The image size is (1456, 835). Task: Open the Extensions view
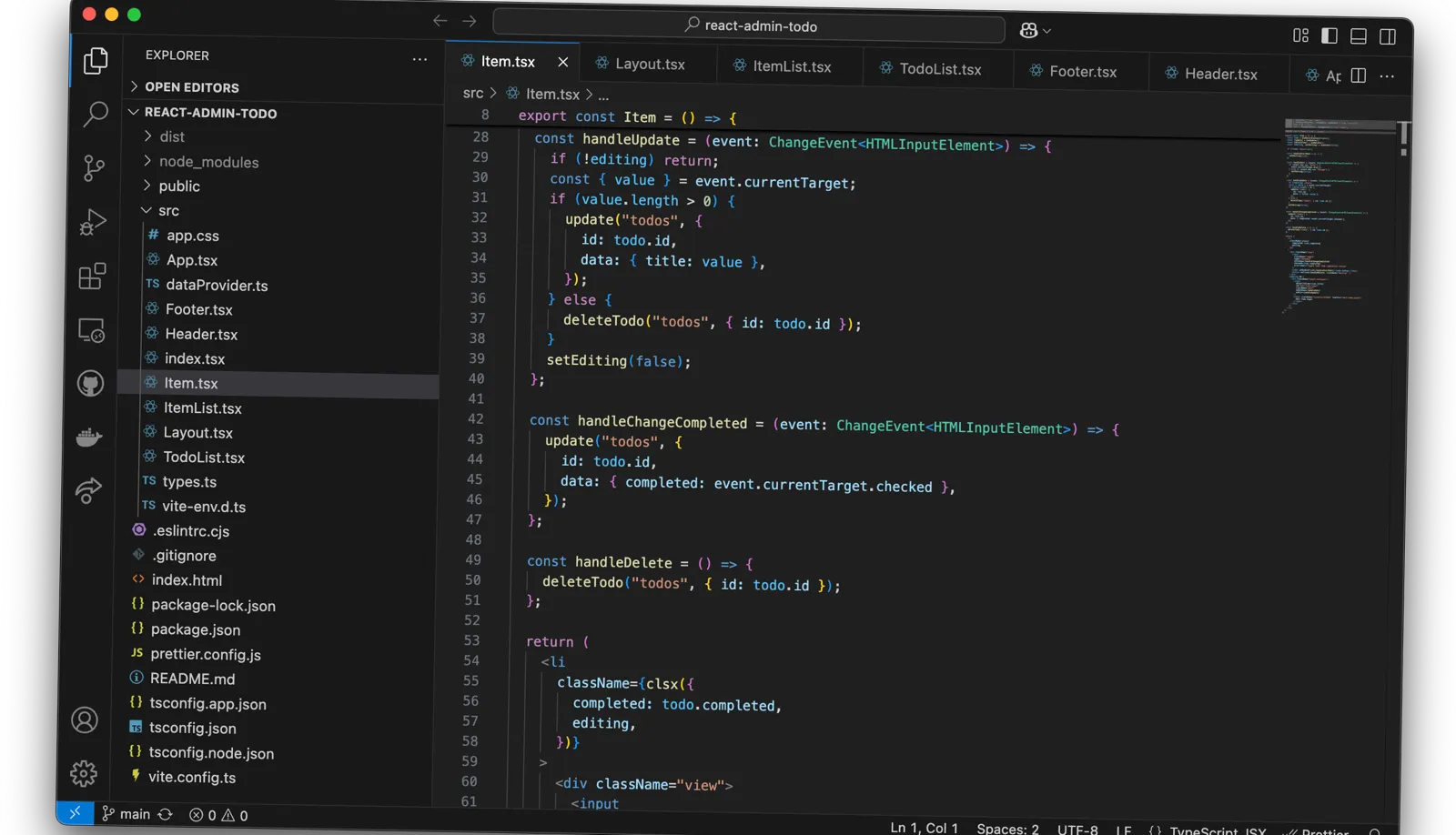click(x=92, y=277)
